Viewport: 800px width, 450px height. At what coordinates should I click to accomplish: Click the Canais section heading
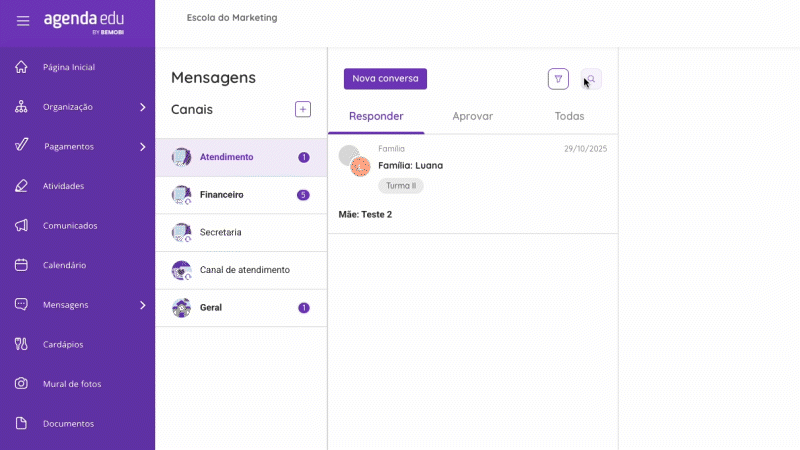pos(192,109)
